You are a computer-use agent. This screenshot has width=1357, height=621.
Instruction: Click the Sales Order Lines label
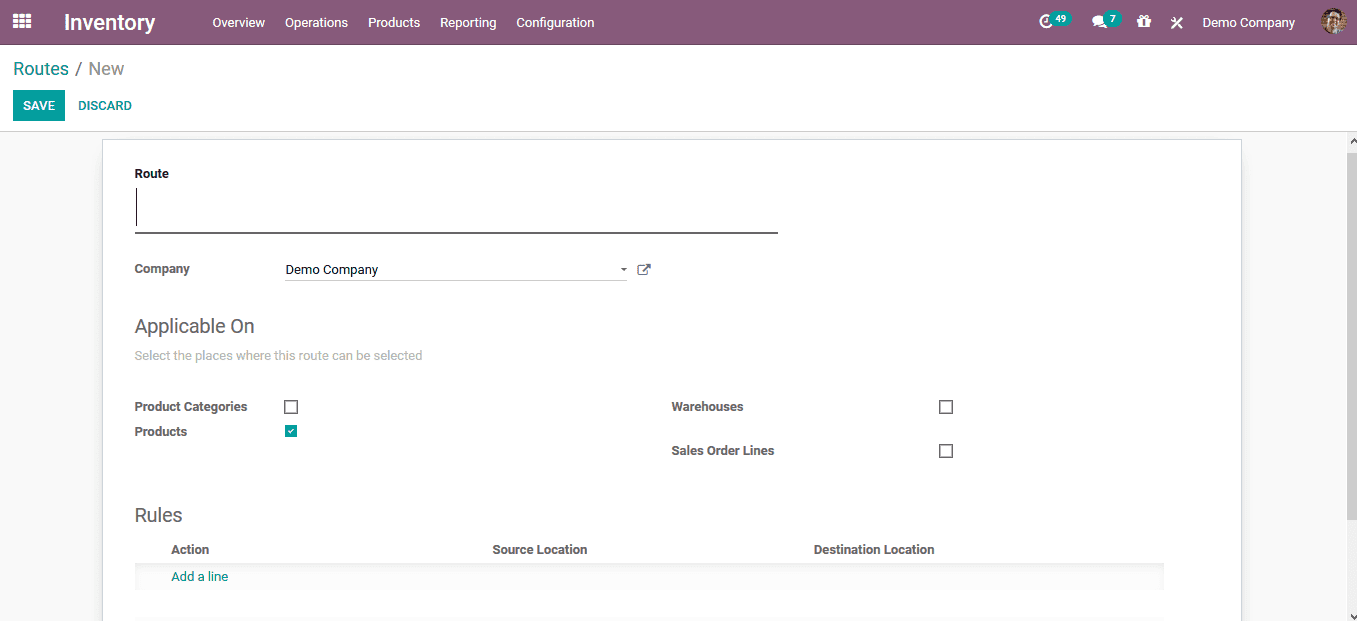pos(723,451)
